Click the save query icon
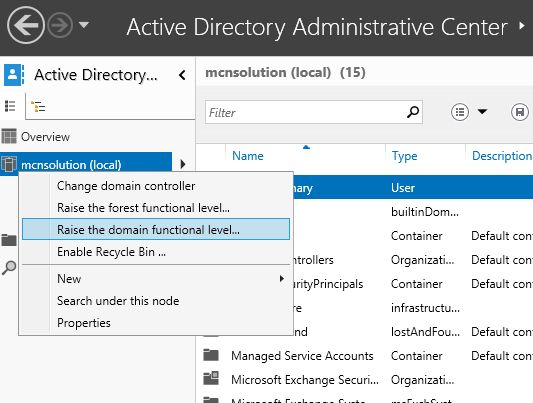Screen dimensions: 533x403 (x=520, y=112)
